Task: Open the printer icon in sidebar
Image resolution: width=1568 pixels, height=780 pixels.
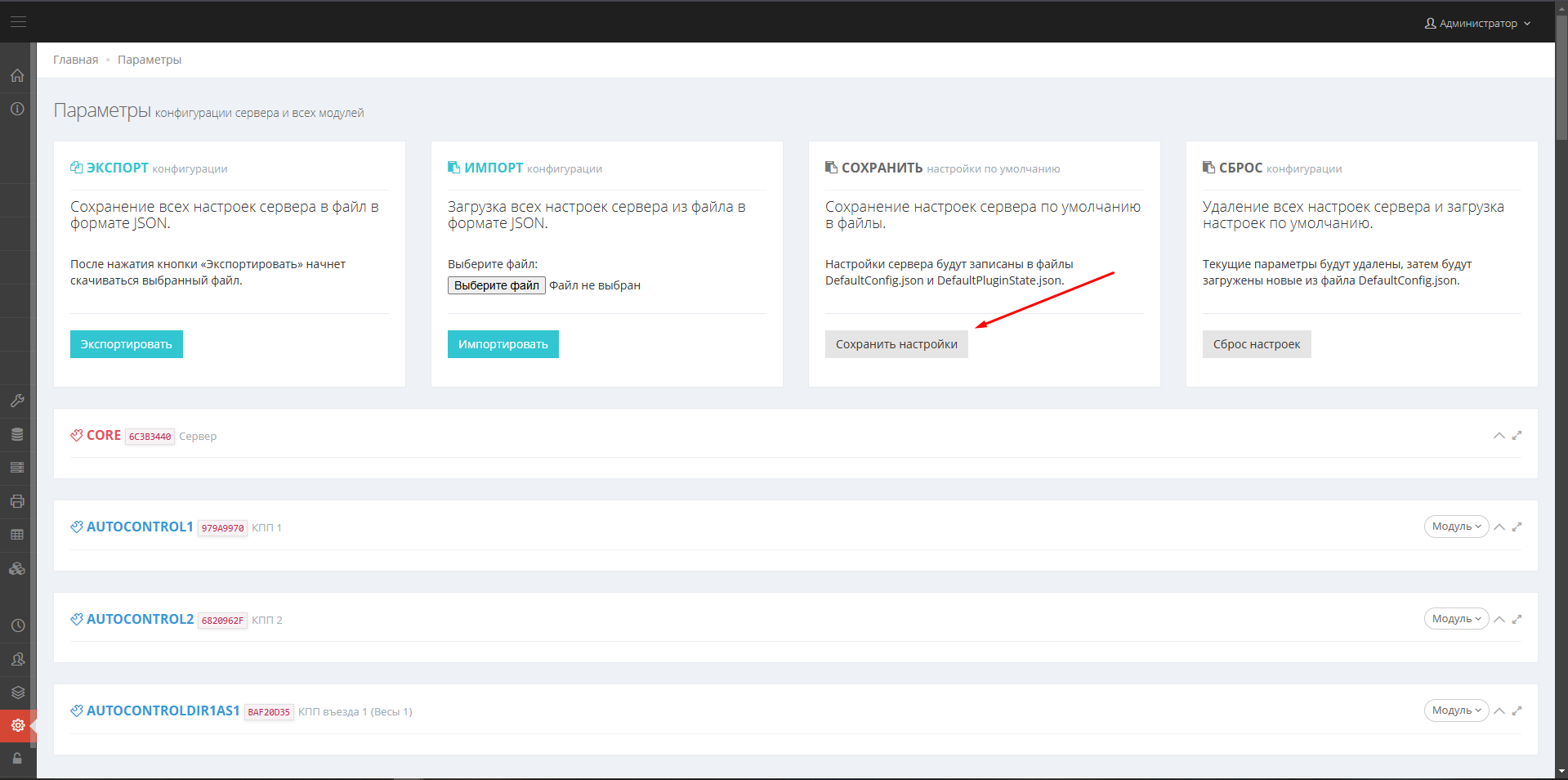Action: (x=17, y=501)
